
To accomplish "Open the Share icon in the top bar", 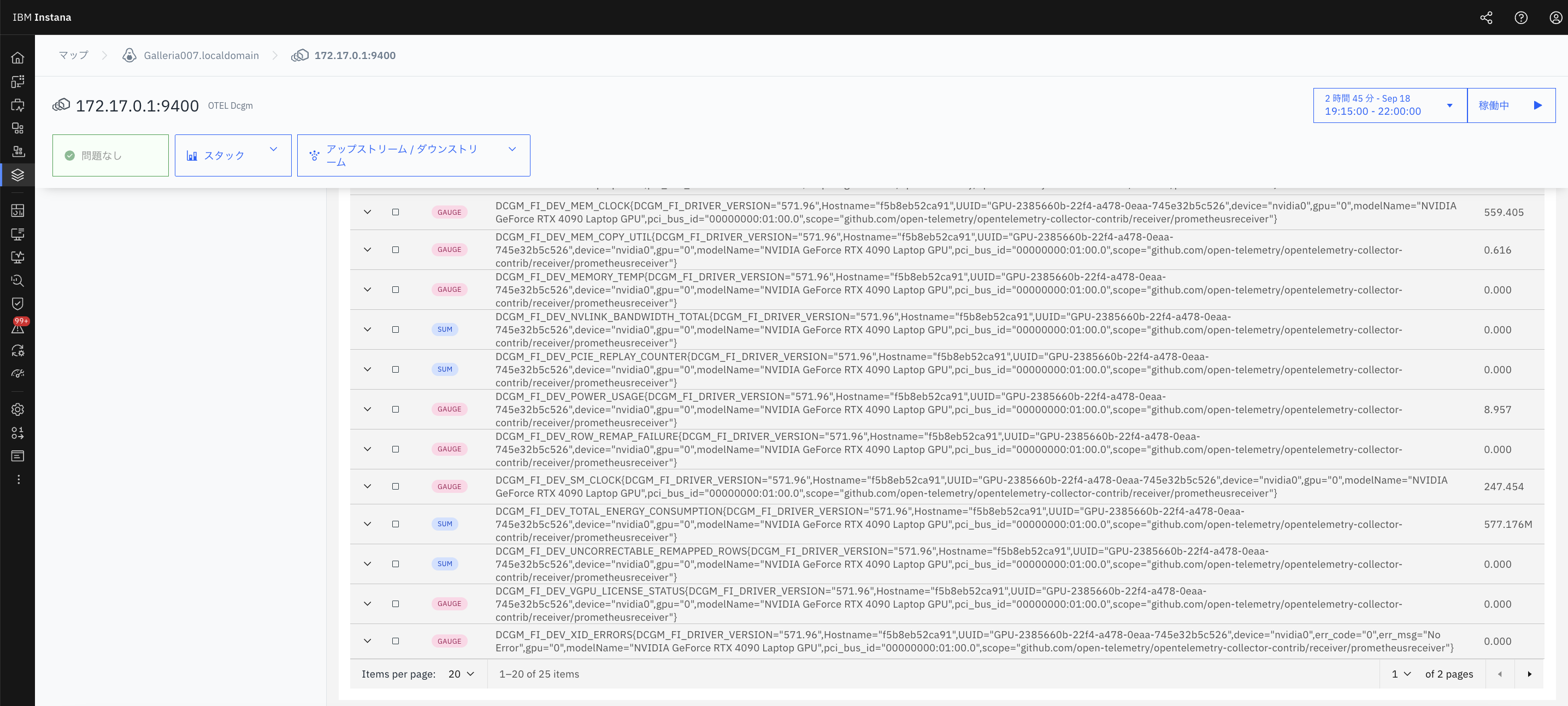I will click(1486, 17).
